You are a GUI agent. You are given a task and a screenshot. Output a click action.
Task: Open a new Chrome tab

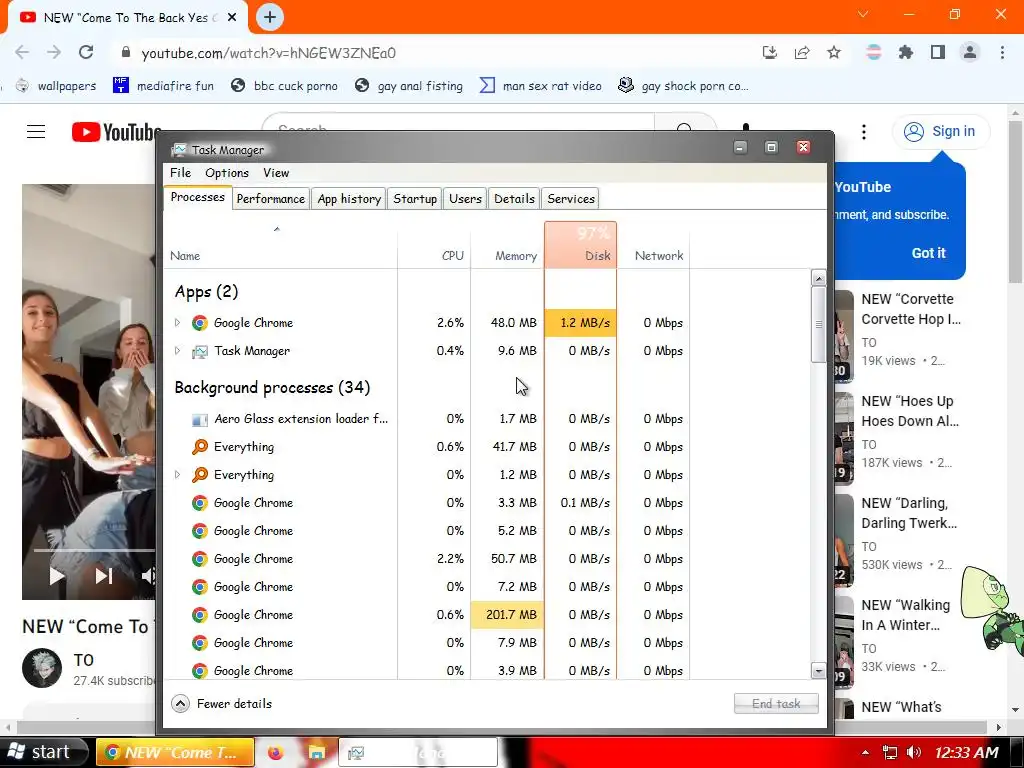coord(270,17)
